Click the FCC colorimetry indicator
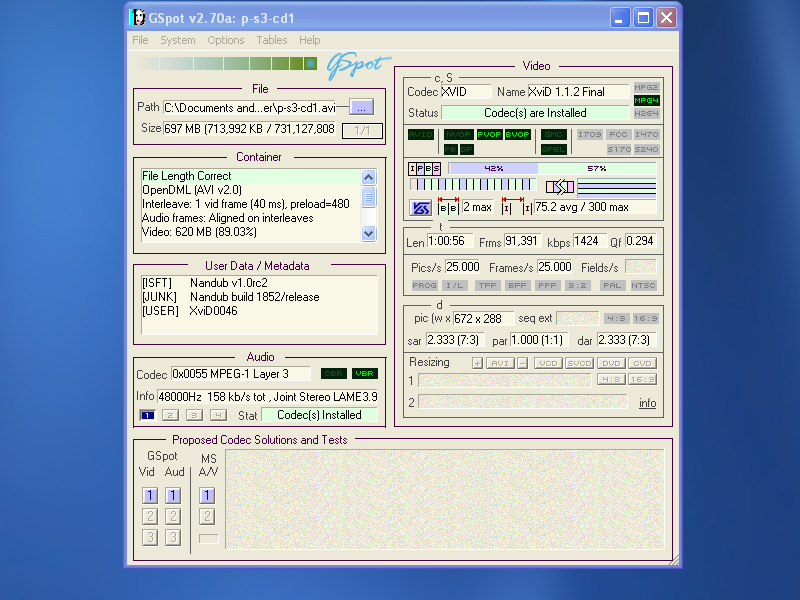Viewport: 800px width, 600px height. [618, 135]
